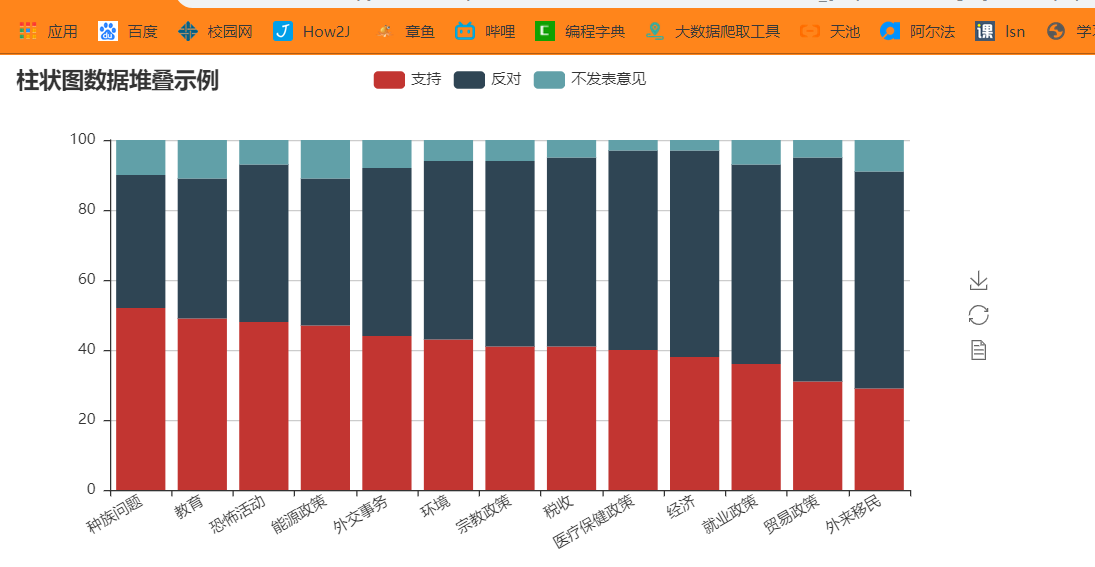
Task: Open the 天池 bookmark
Action: (830, 31)
